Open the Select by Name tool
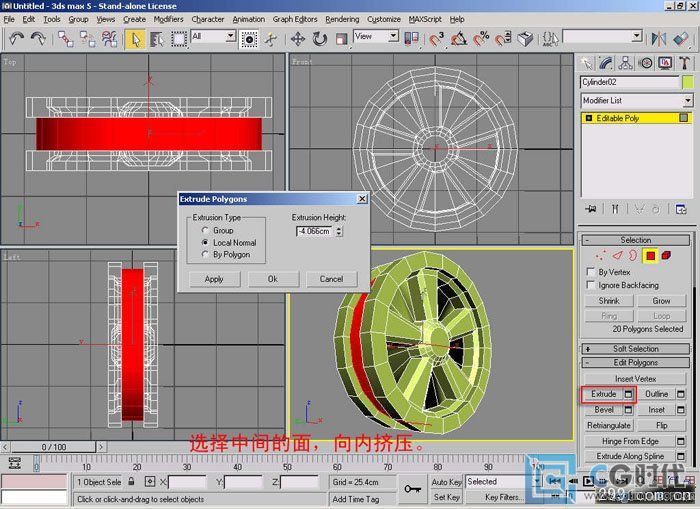This screenshot has height=509, width=700. tap(157, 39)
